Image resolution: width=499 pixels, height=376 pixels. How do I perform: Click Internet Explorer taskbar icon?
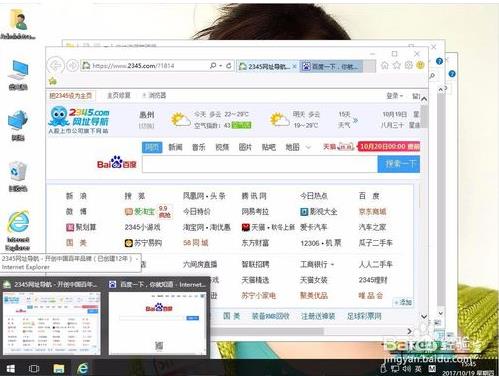[82, 368]
